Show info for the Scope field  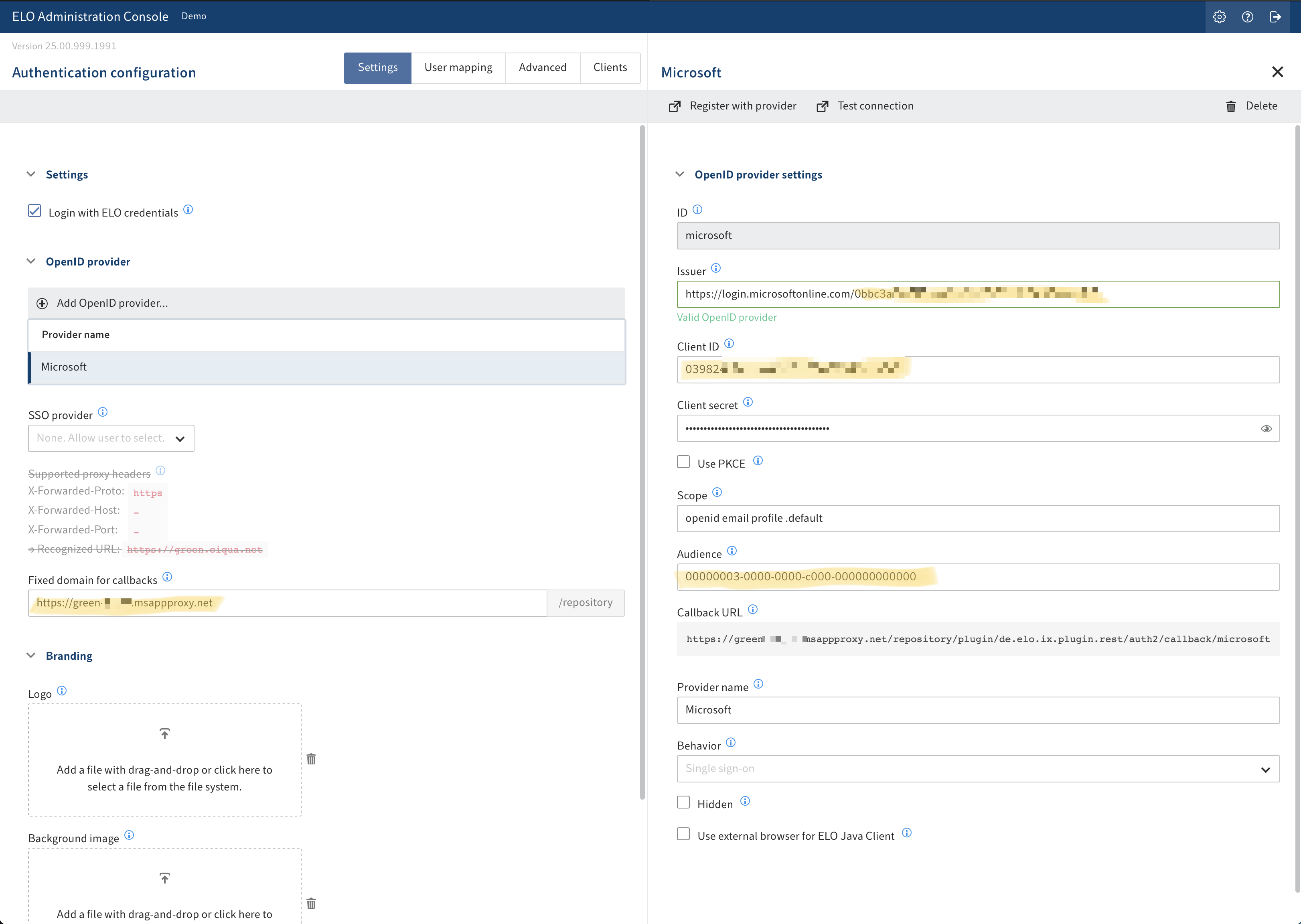point(717,492)
